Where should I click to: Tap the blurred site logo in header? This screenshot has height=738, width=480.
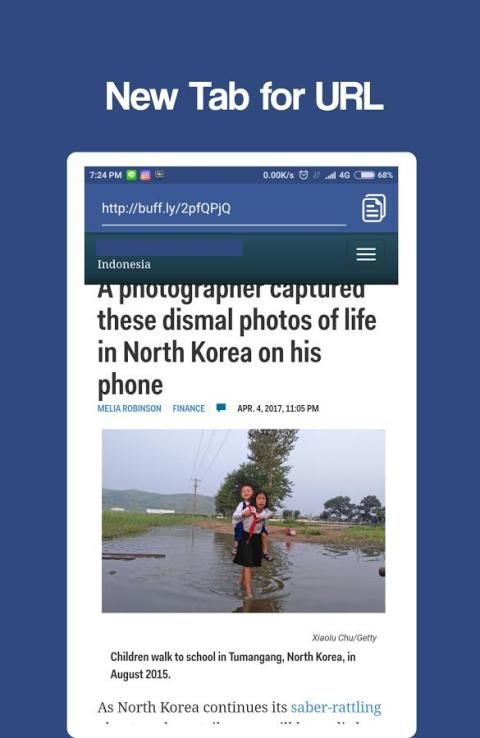(169, 248)
